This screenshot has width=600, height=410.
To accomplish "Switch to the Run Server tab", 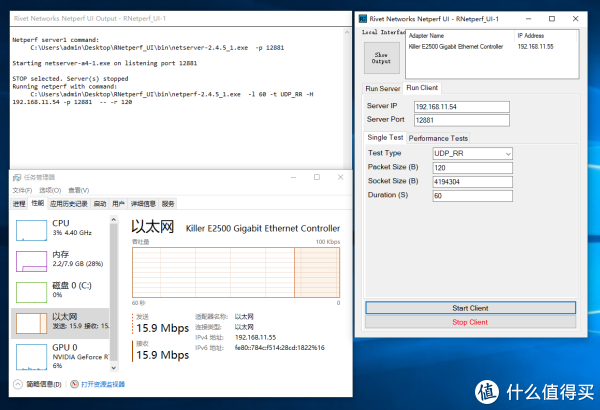I will point(382,88).
